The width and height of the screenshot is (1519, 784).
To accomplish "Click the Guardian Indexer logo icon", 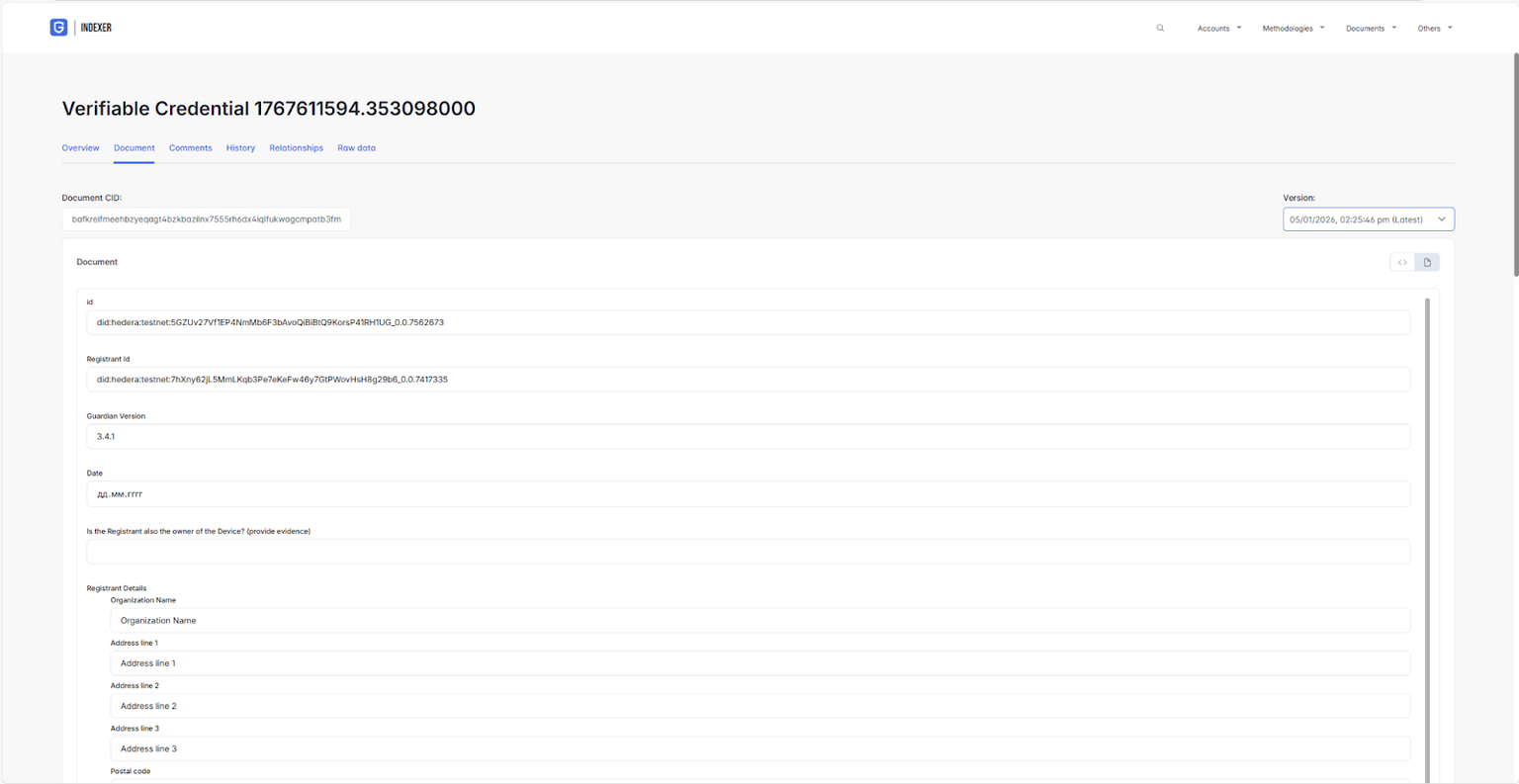I will click(x=58, y=28).
